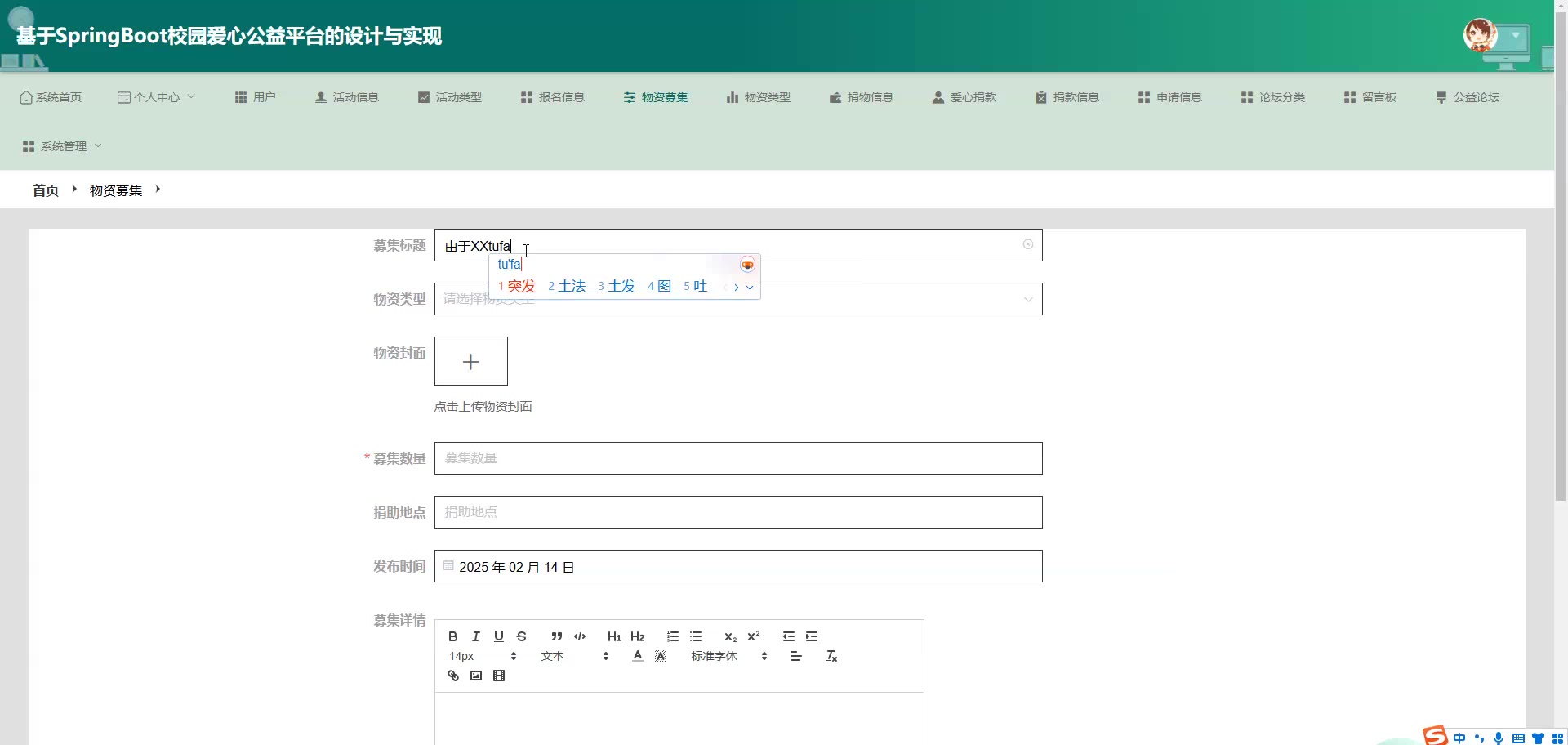
Task: Open the 活动信息 menu item
Action: click(x=347, y=97)
